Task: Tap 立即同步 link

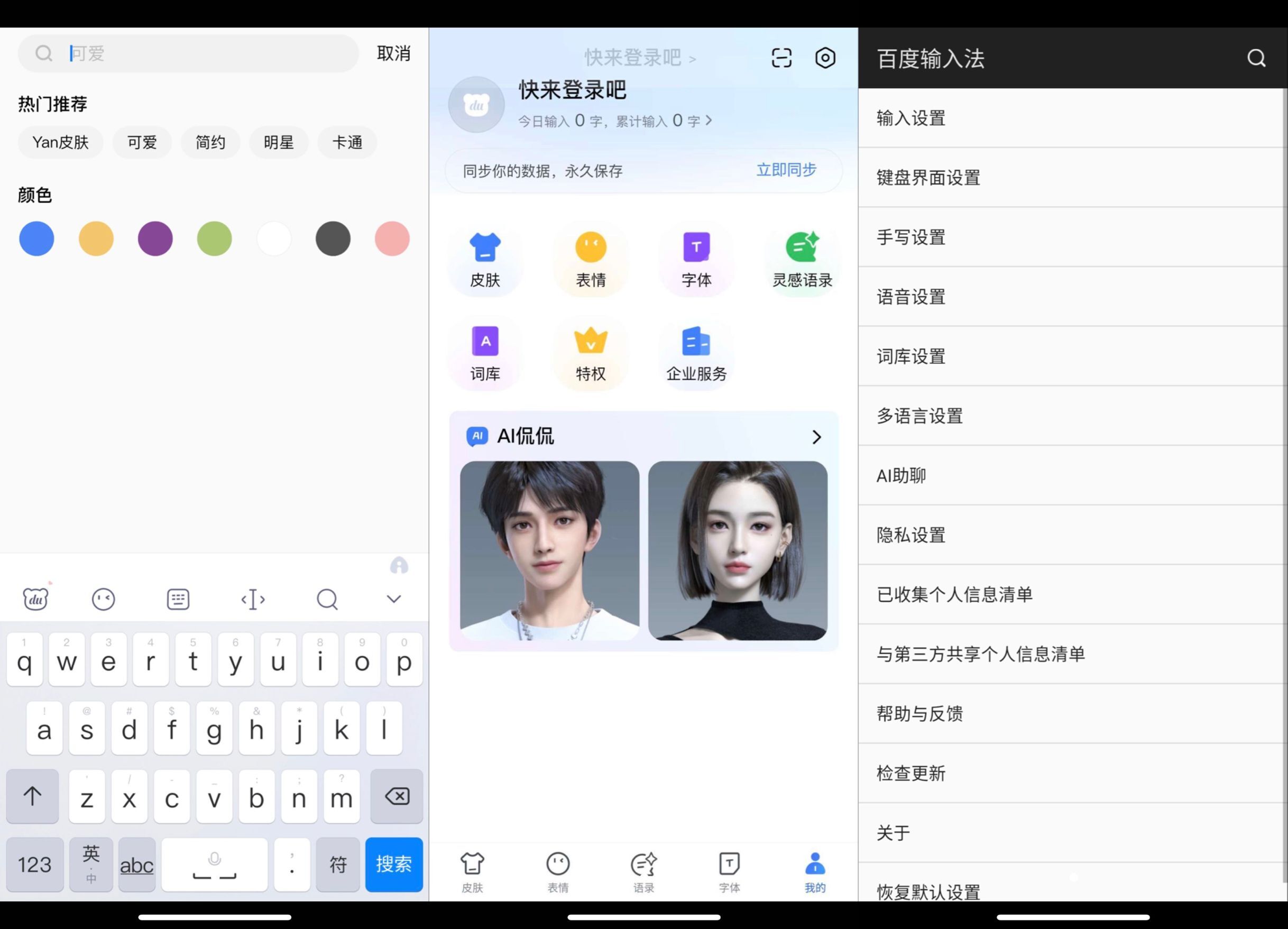Action: (x=786, y=170)
